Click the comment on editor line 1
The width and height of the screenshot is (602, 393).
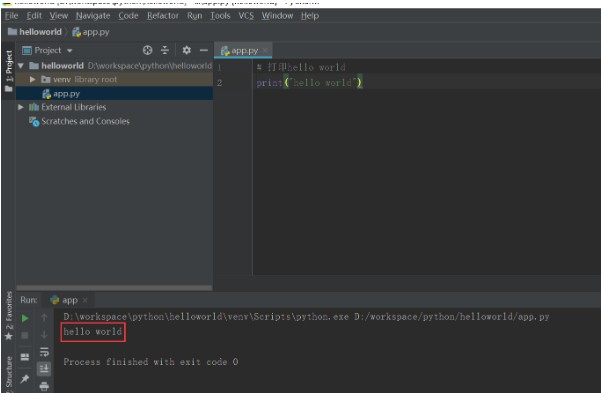[301, 68]
